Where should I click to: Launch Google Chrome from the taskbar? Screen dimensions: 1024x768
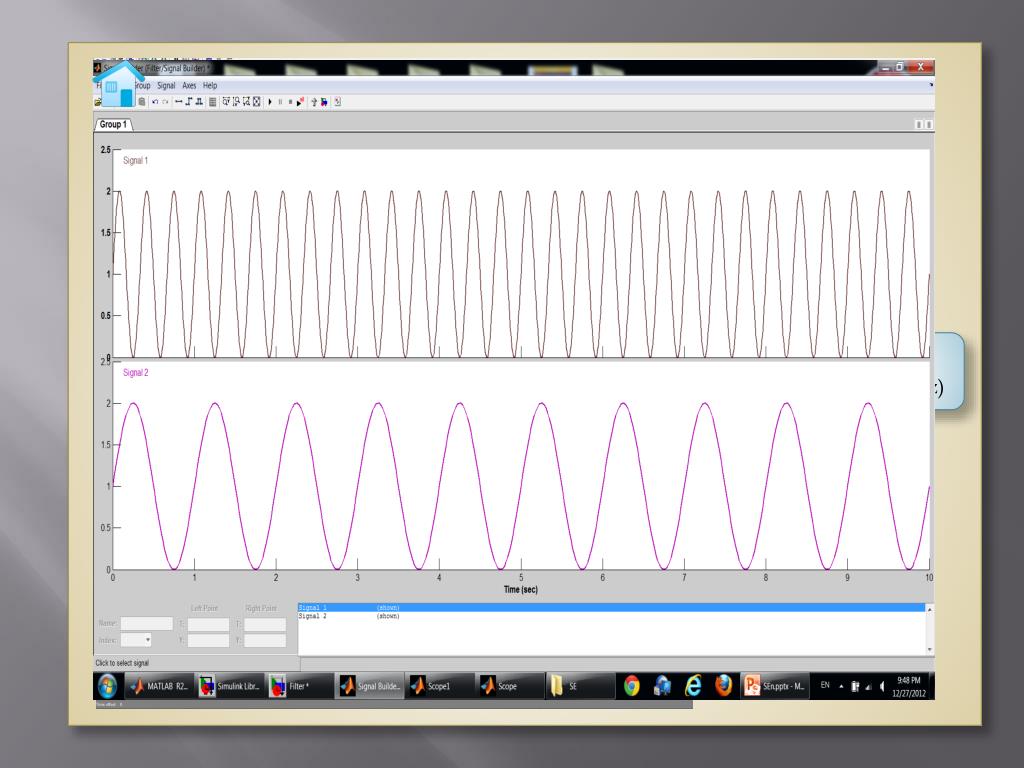point(632,686)
